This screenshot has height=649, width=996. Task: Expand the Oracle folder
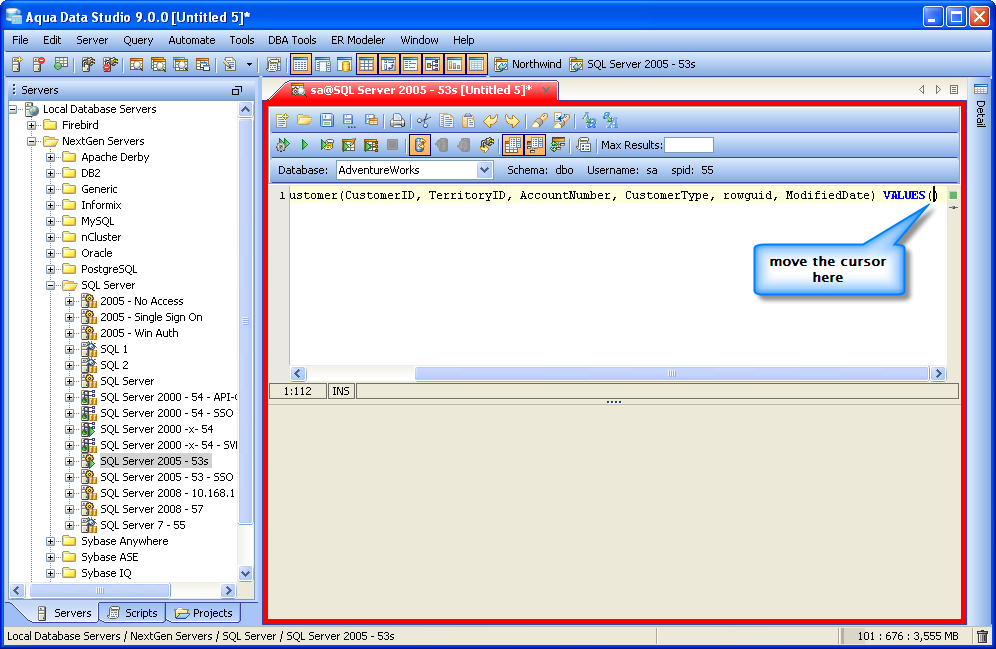click(x=50, y=253)
